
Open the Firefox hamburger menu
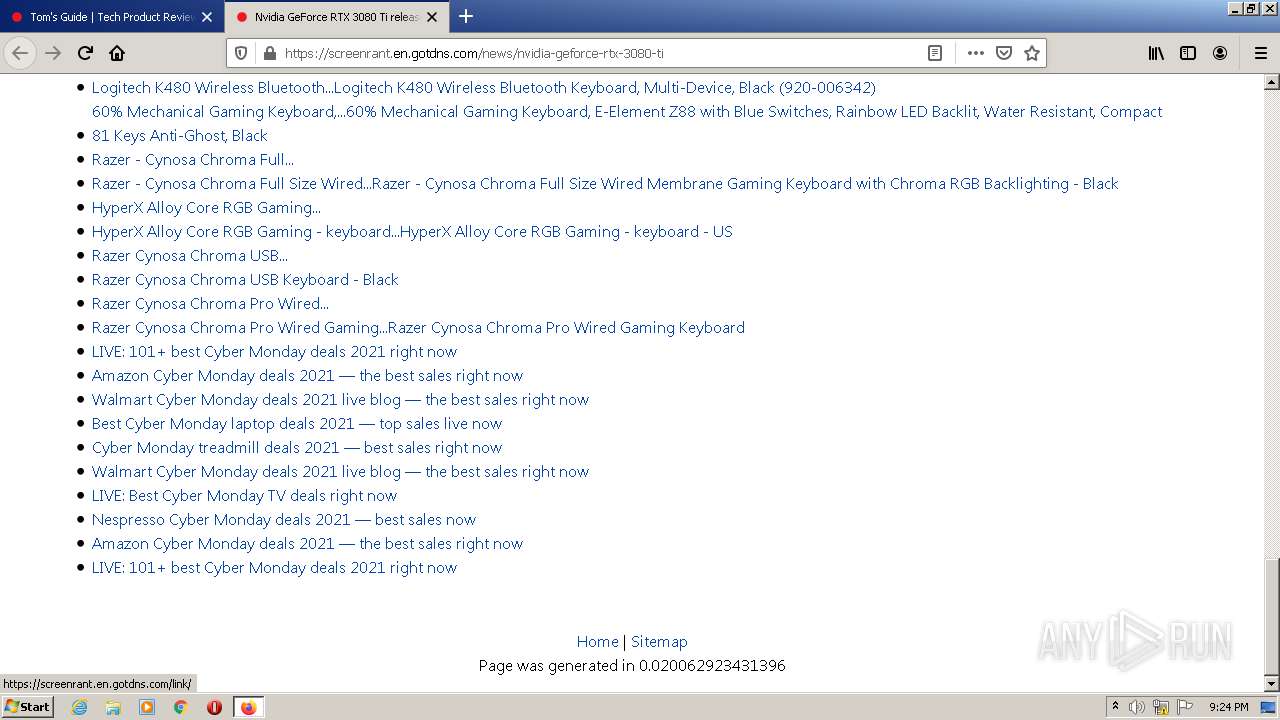pyautogui.click(x=1261, y=53)
